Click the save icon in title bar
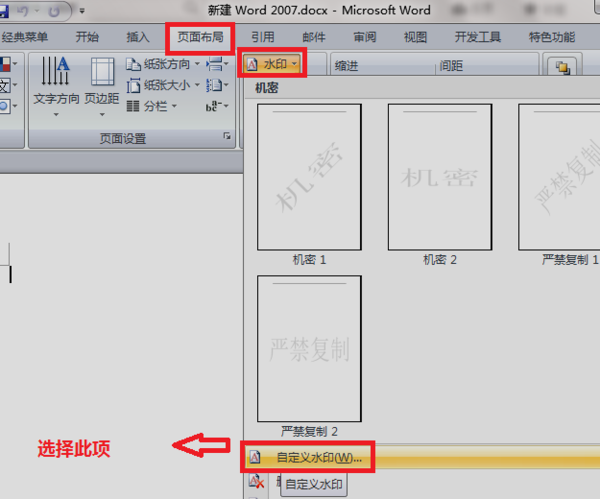 click(x=4, y=11)
